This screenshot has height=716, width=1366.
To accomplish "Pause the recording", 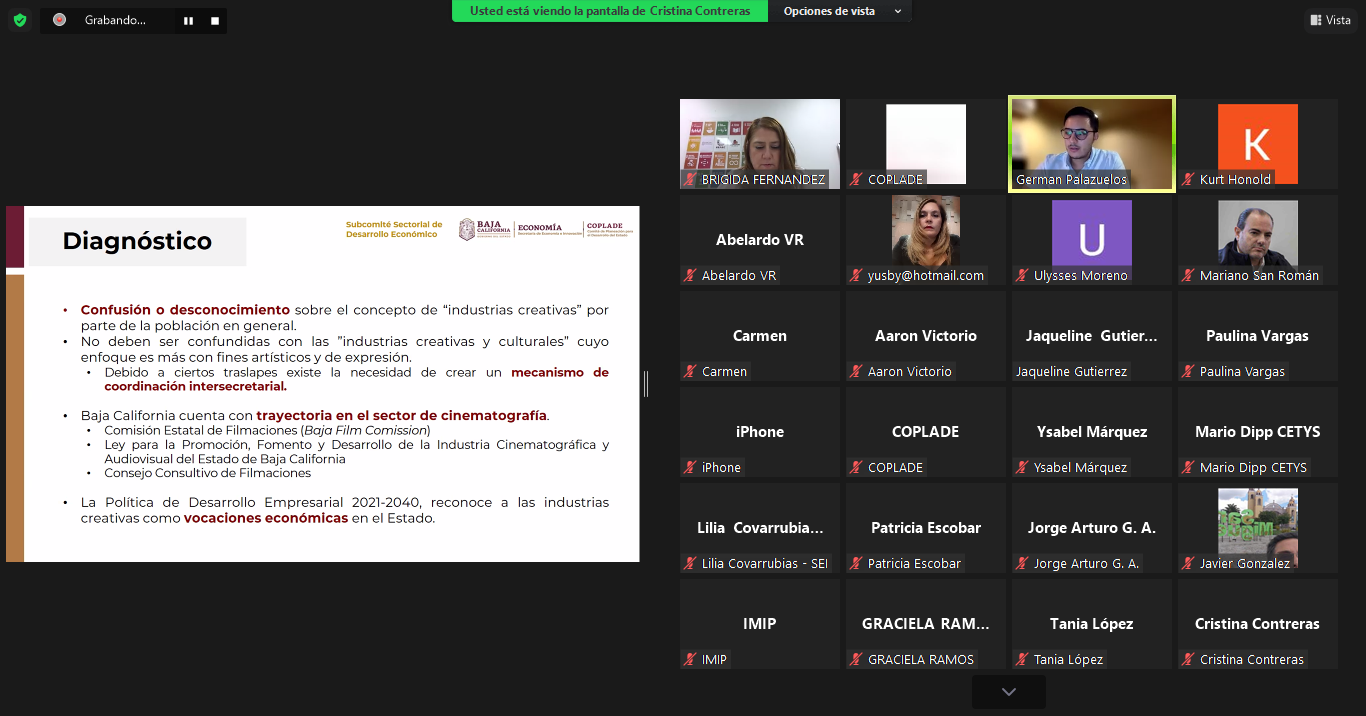I will coord(188,20).
